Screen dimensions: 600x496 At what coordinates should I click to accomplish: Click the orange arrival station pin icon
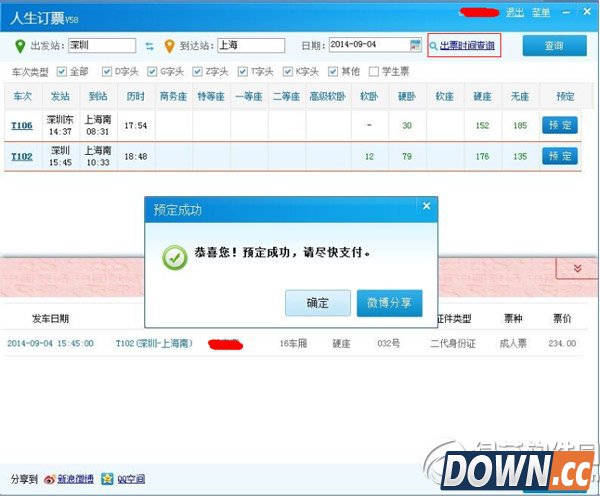click(169, 46)
